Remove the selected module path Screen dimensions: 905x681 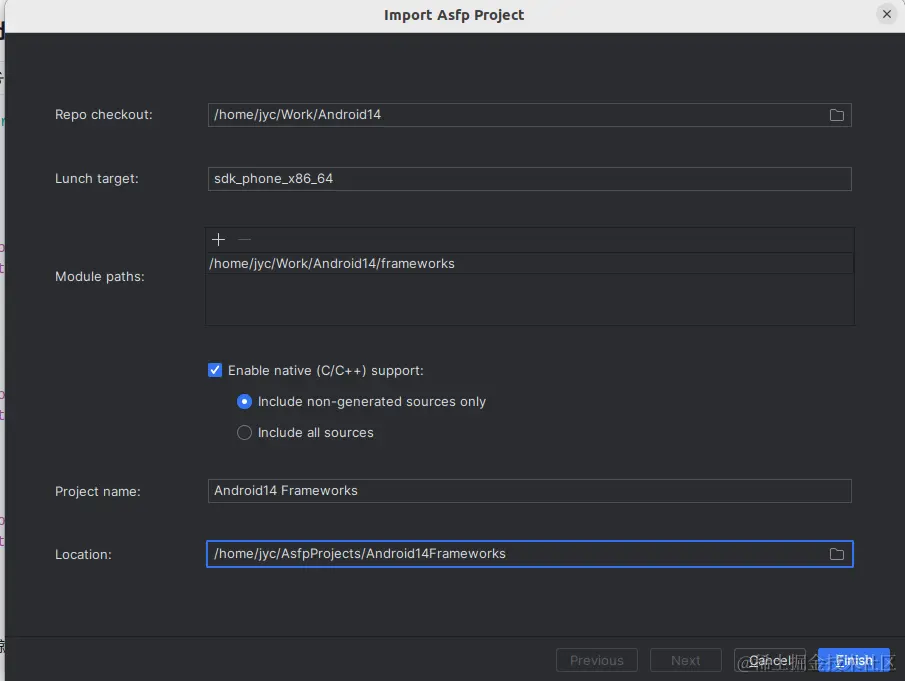tap(242, 240)
